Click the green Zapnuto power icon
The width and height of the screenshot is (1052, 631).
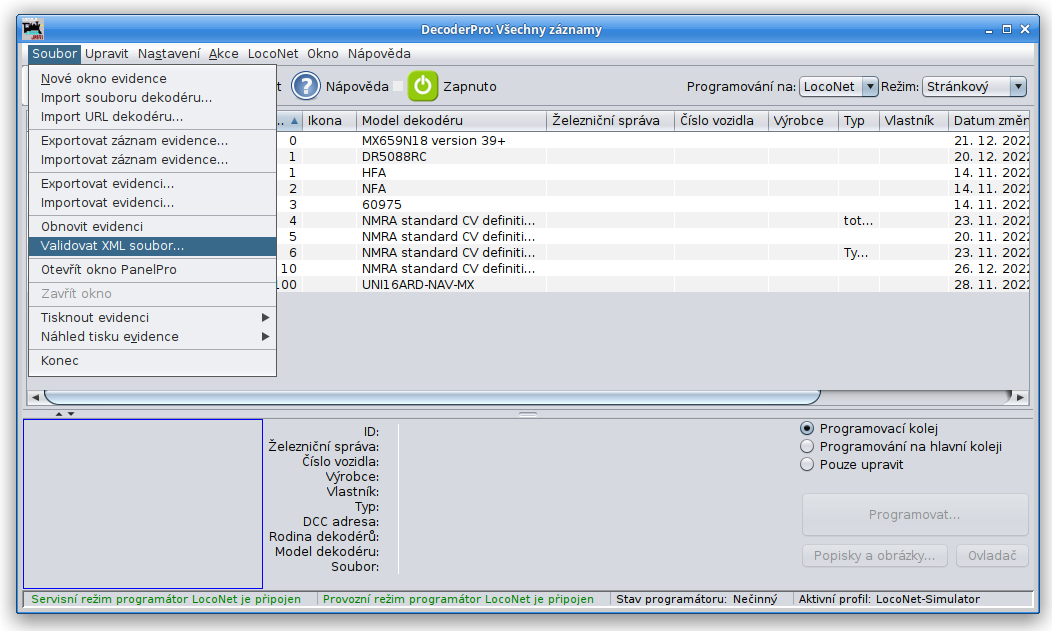[x=423, y=86]
